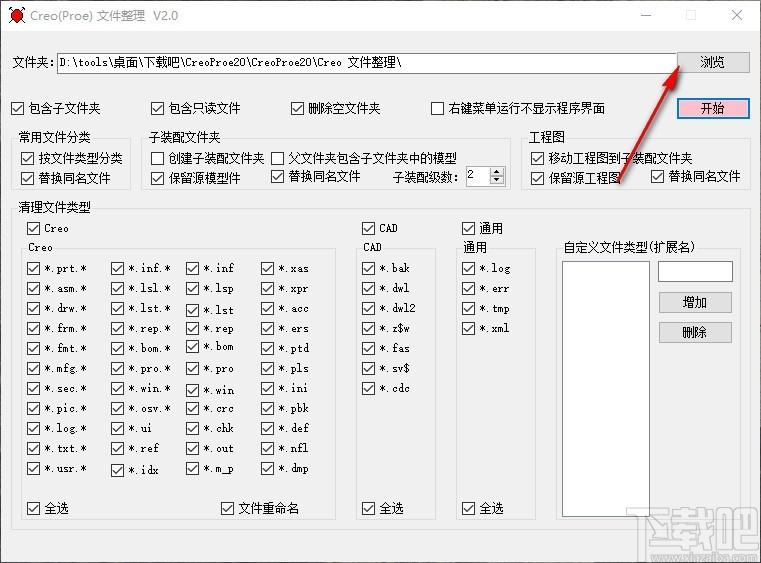
Task: Toggle the *.xas checkbox
Action: (x=267, y=268)
